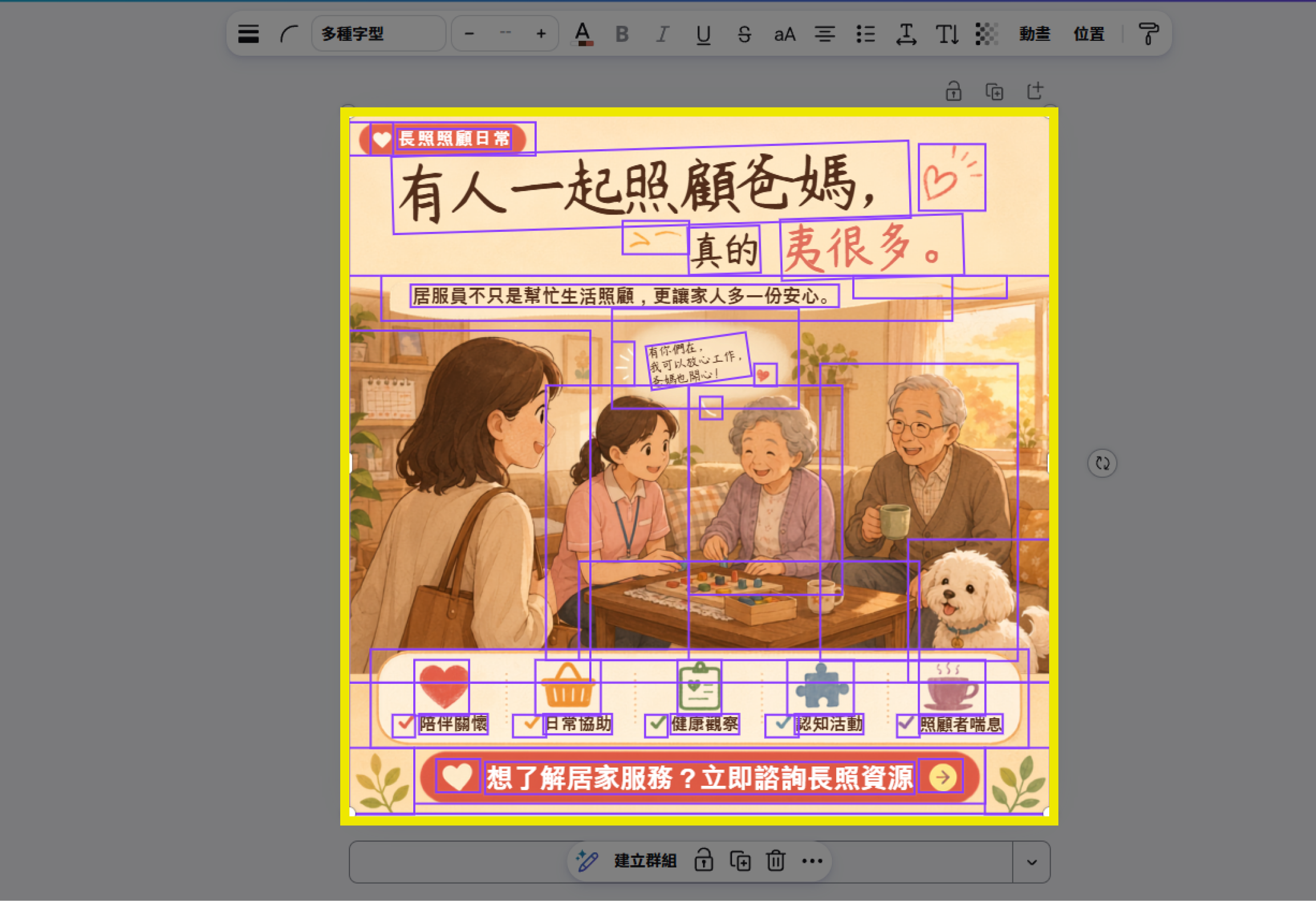This screenshot has width=1316, height=901.
Task: Toggle strikethrough formatting
Action: point(744,34)
